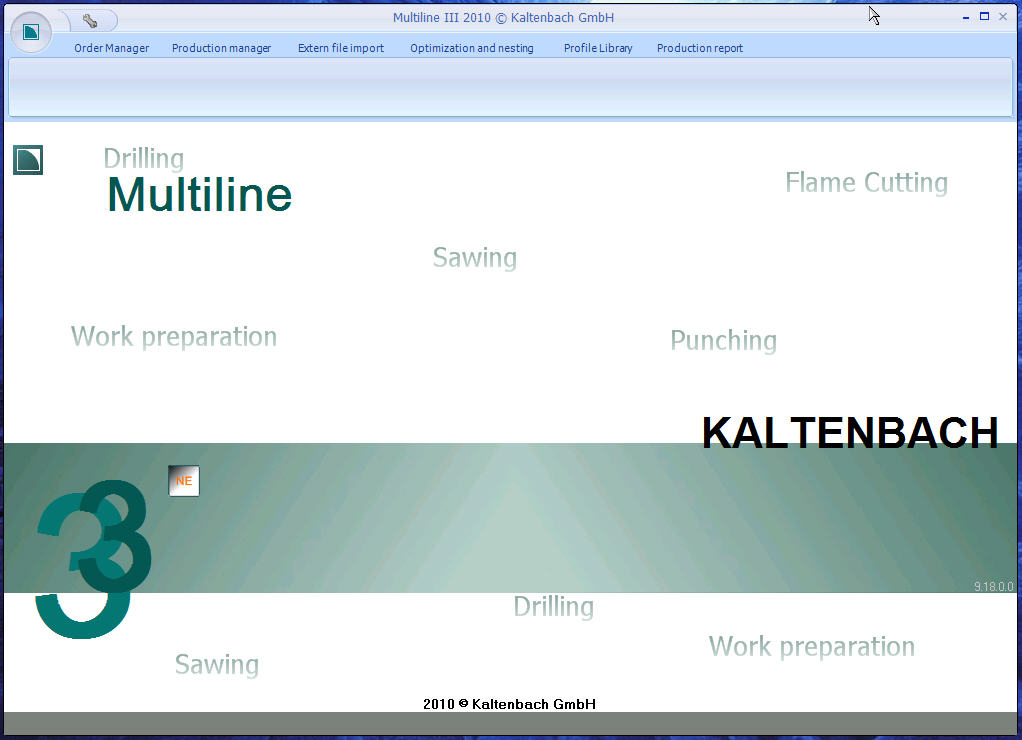
Task: Click the KALTENBACH logo text
Action: tap(850, 432)
